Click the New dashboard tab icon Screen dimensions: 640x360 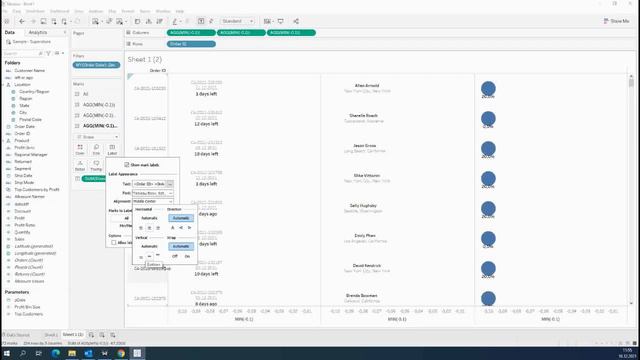(102, 335)
